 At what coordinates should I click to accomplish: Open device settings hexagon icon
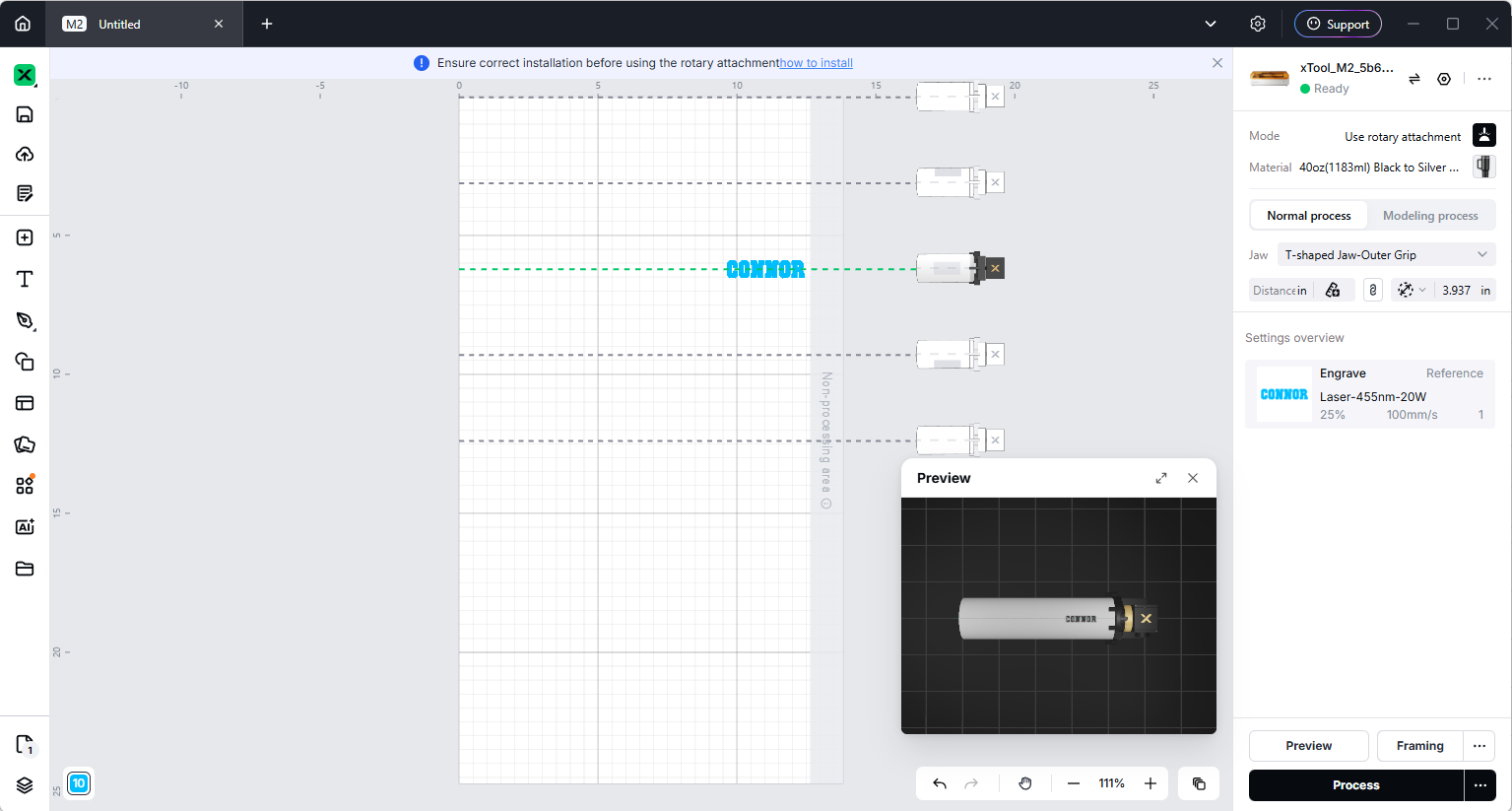point(1444,79)
